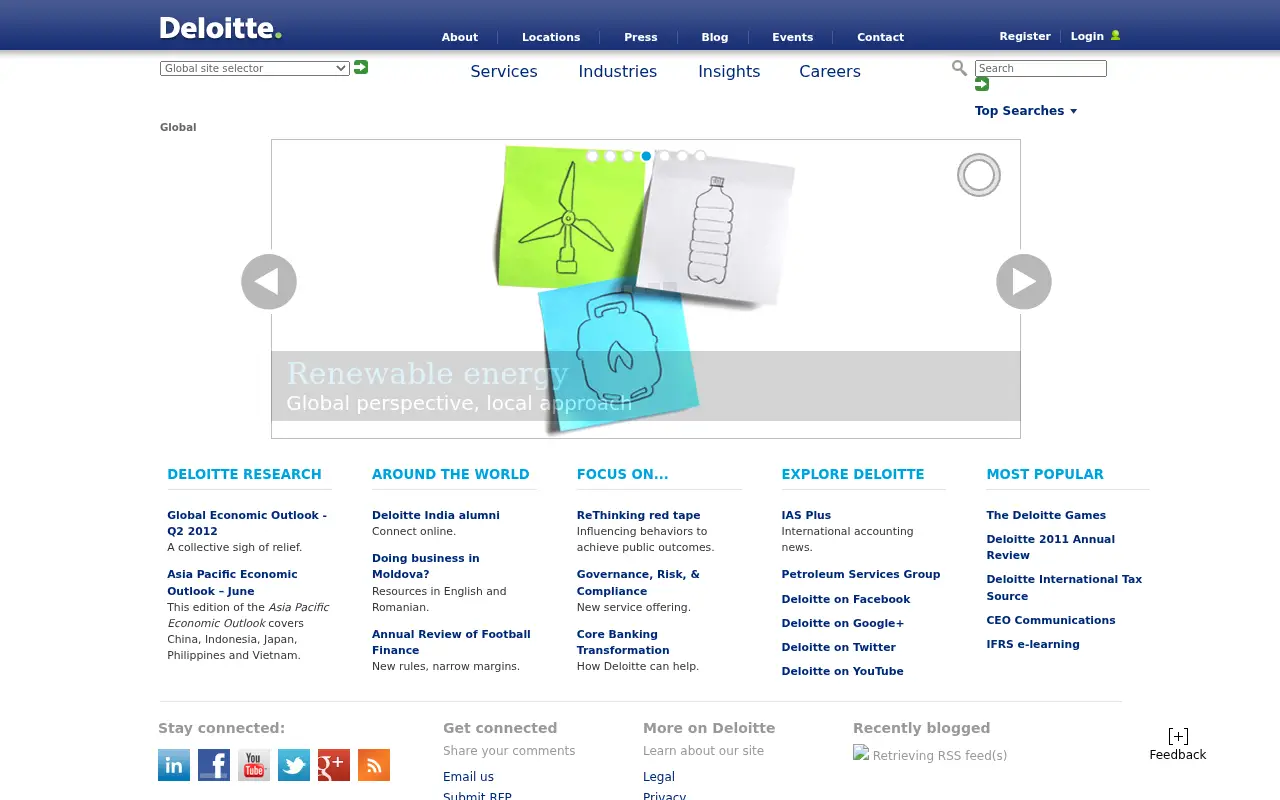The width and height of the screenshot is (1280, 800).
Task: Click the magnifying glass search icon
Action: click(x=959, y=68)
